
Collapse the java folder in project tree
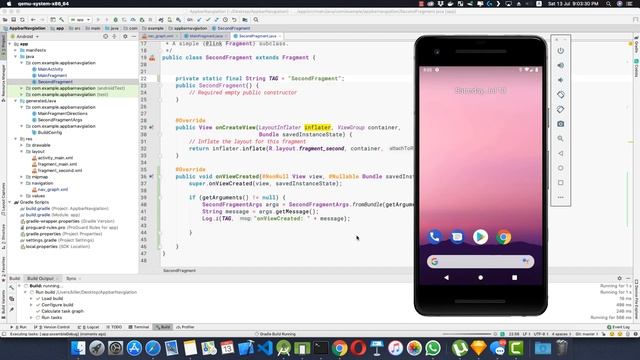pos(16,57)
